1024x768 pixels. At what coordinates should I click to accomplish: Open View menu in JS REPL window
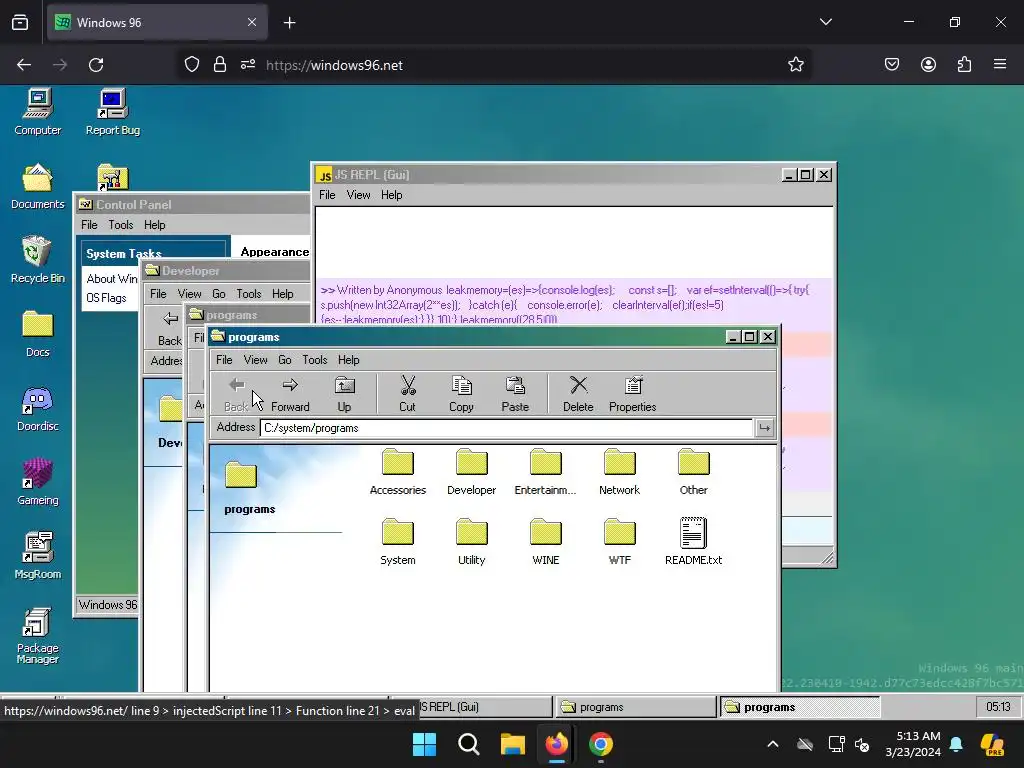click(x=359, y=195)
